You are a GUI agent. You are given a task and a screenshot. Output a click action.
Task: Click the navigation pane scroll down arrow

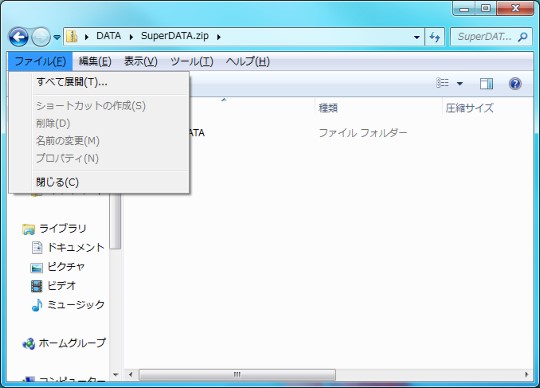click(116, 375)
